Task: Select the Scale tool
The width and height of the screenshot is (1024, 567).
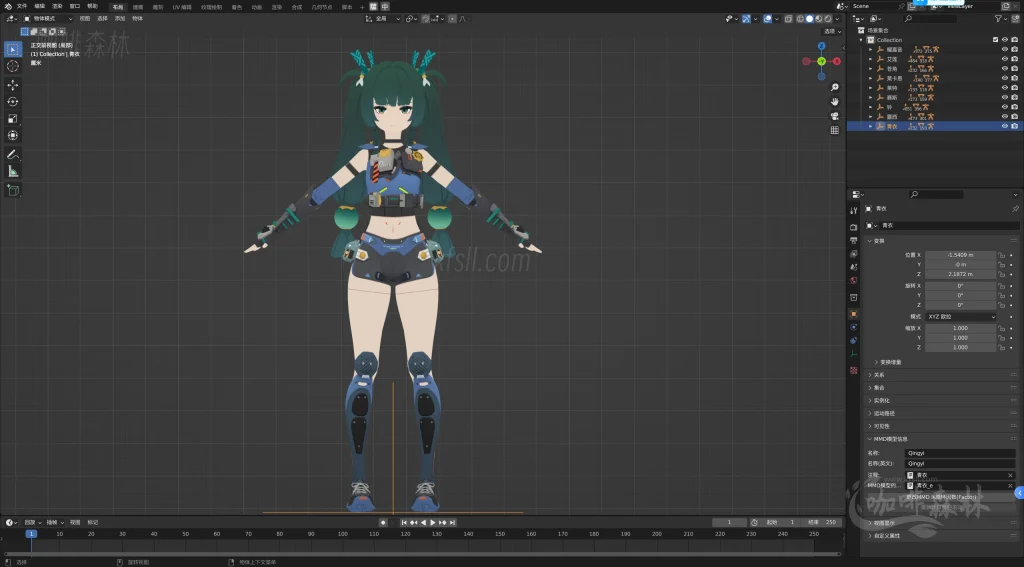Action: [12, 118]
